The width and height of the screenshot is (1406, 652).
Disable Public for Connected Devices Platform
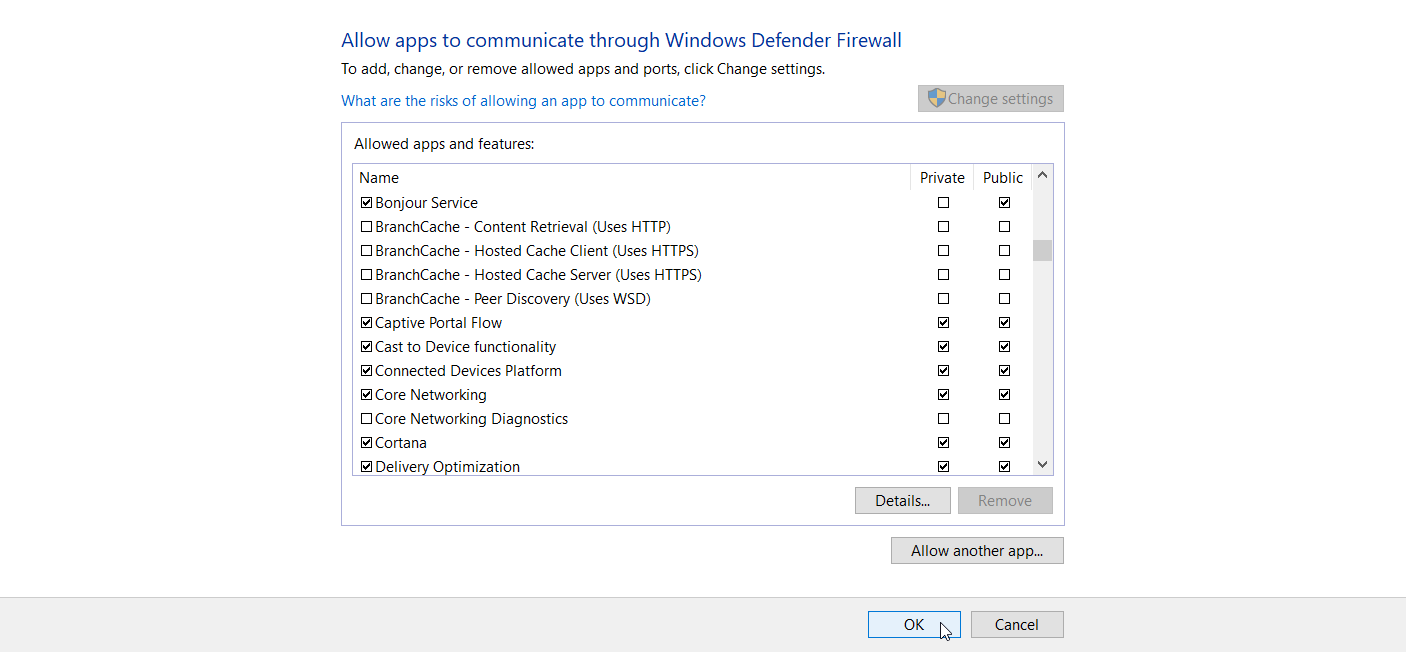(x=1004, y=371)
